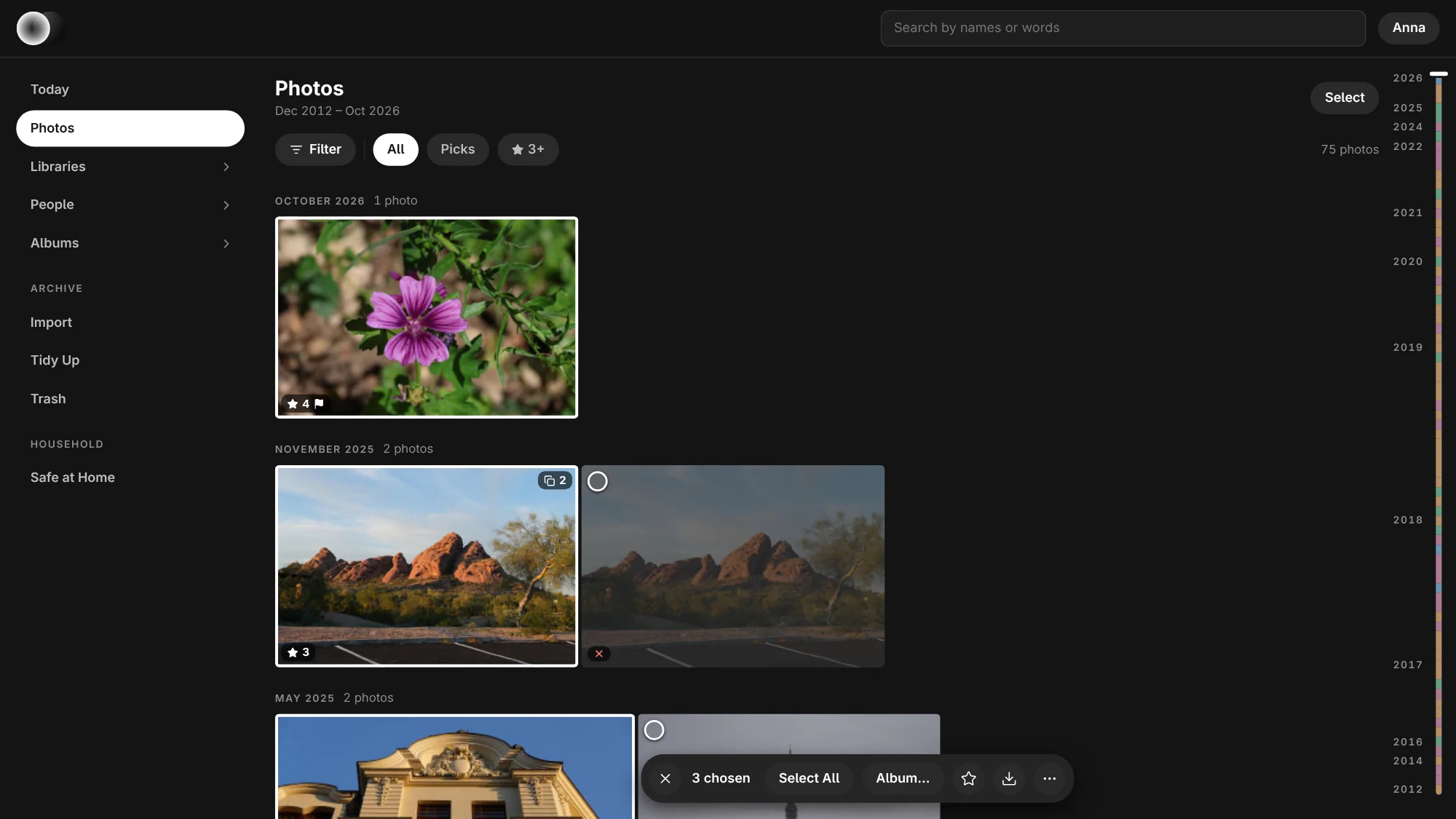Viewport: 1456px width, 819px height.
Task: Expand the Albums section chevron
Action: [x=226, y=244]
